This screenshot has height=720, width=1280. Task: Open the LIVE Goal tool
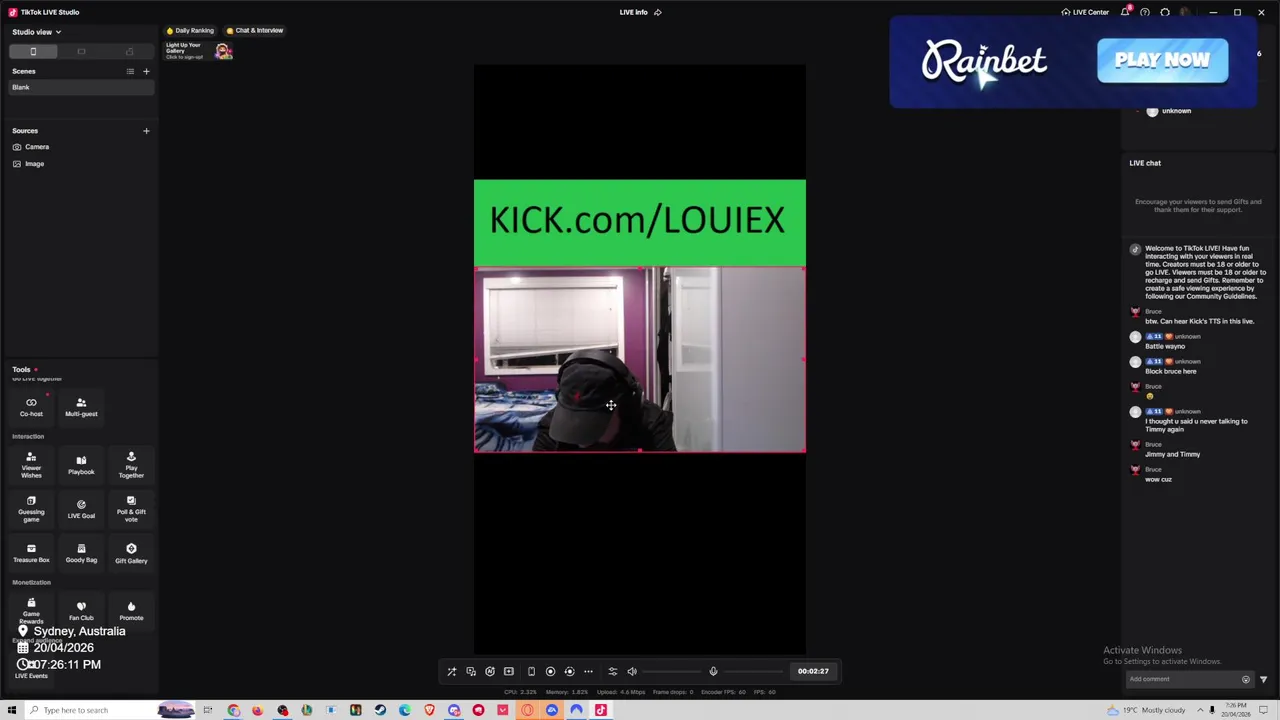pyautogui.click(x=81, y=509)
